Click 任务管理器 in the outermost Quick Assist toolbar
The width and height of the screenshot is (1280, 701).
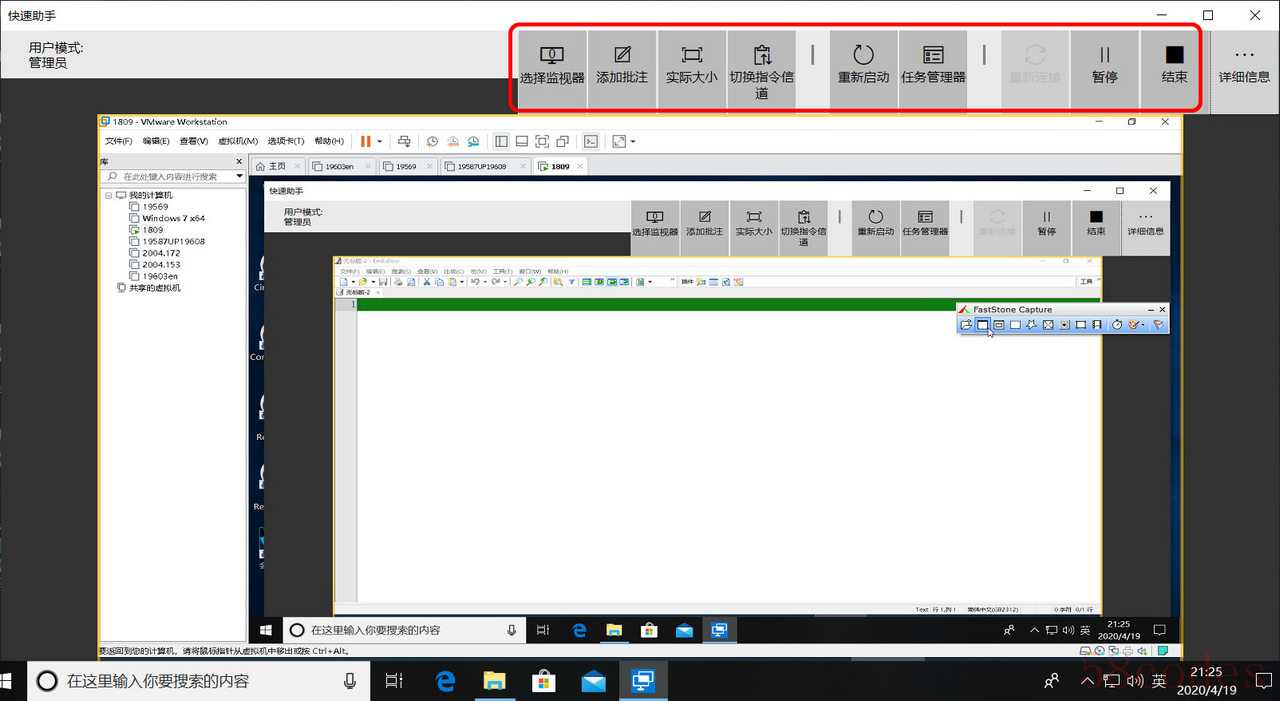933,65
